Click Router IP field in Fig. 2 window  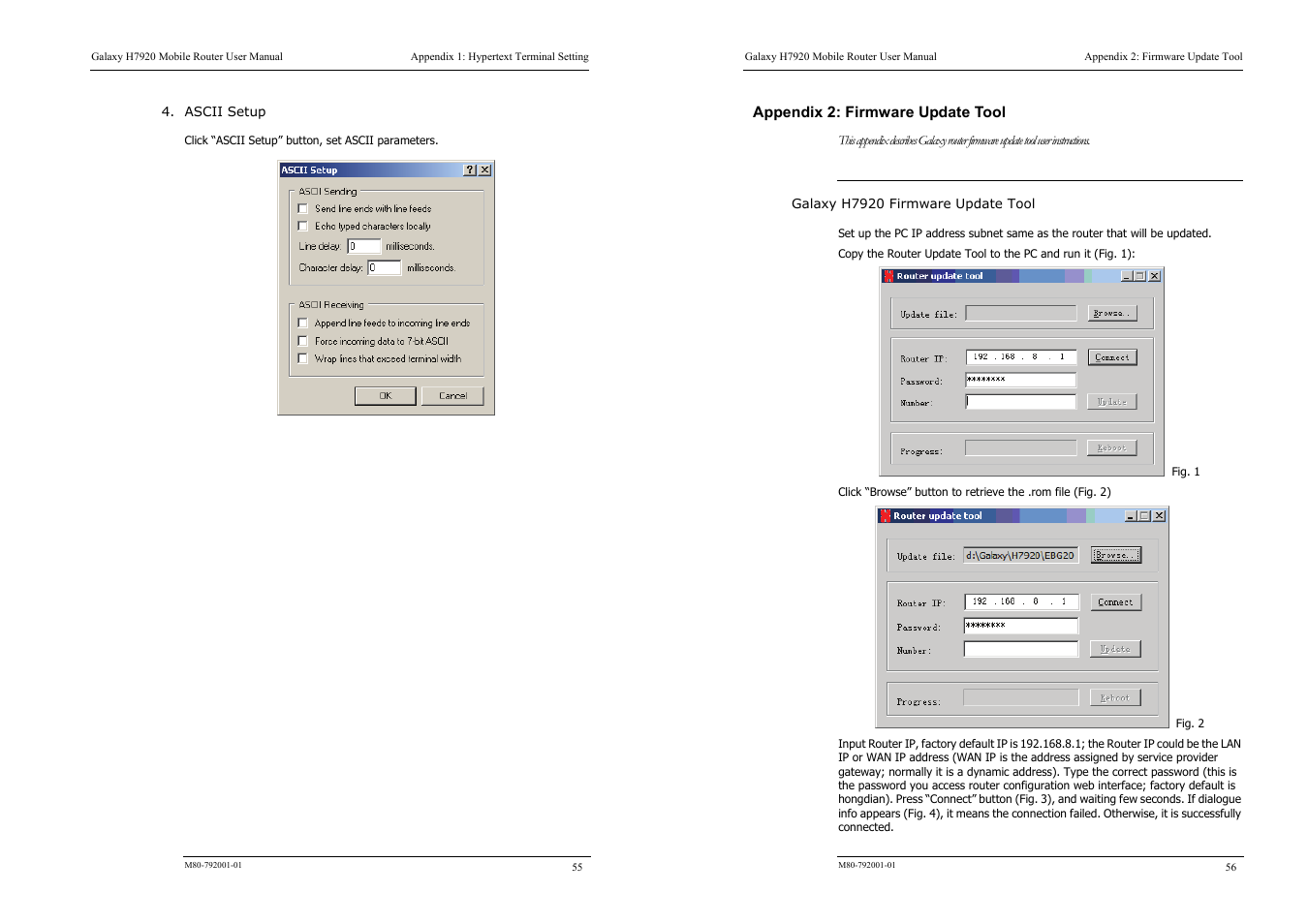click(x=1021, y=602)
